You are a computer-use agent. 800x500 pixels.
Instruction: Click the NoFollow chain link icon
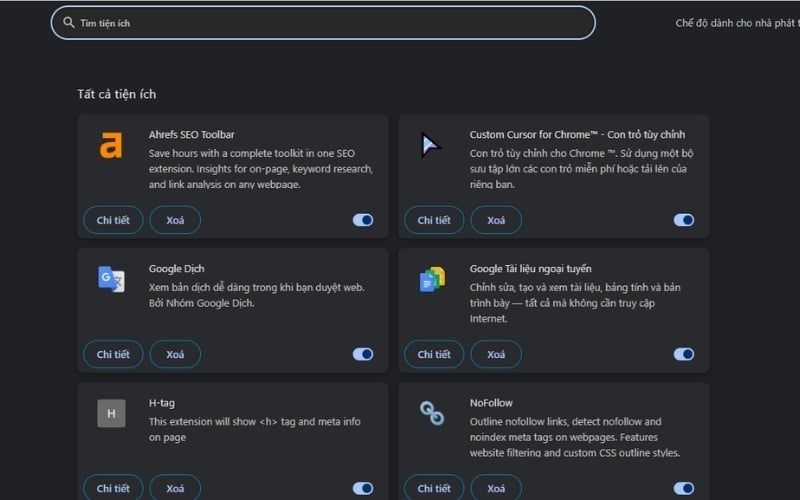click(432, 413)
